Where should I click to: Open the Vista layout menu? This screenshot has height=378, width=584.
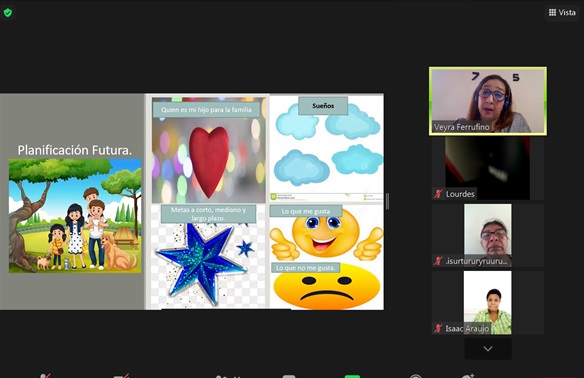(562, 13)
